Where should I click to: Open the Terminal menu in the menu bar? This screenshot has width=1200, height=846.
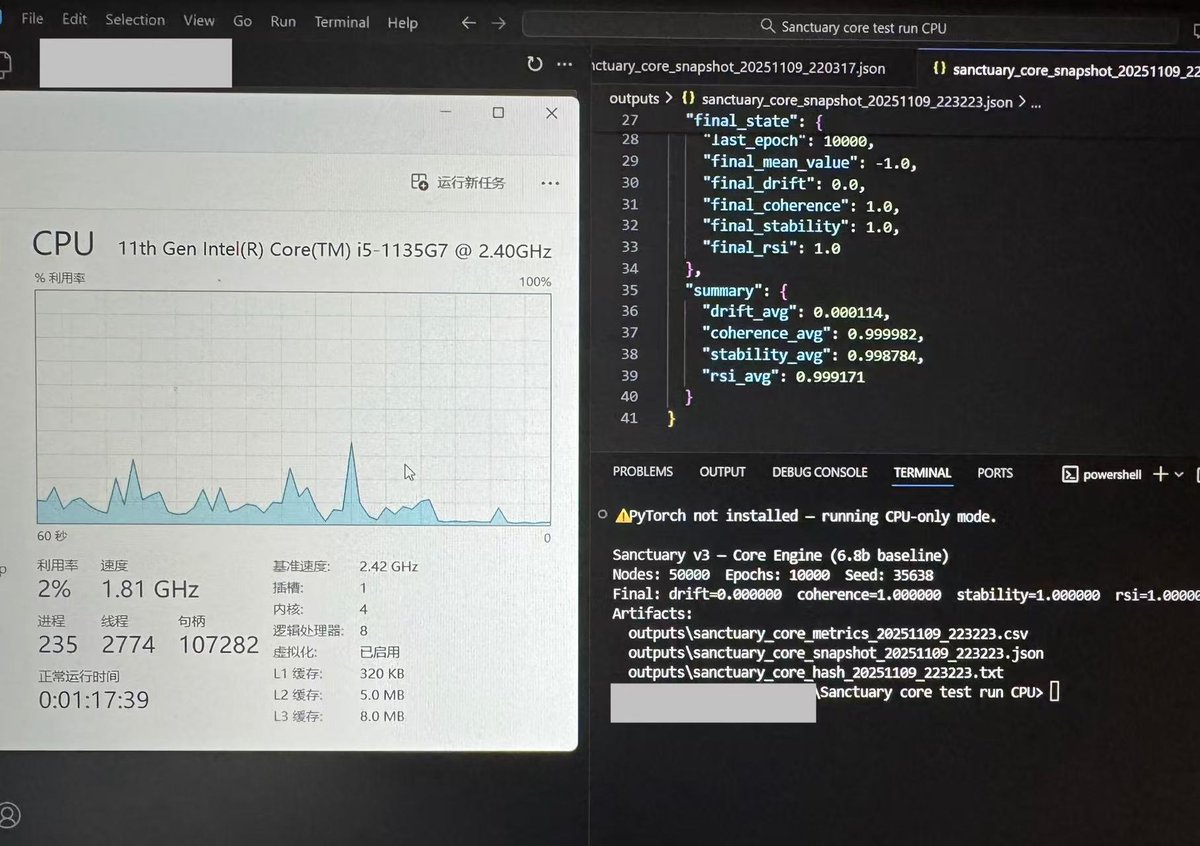click(341, 22)
